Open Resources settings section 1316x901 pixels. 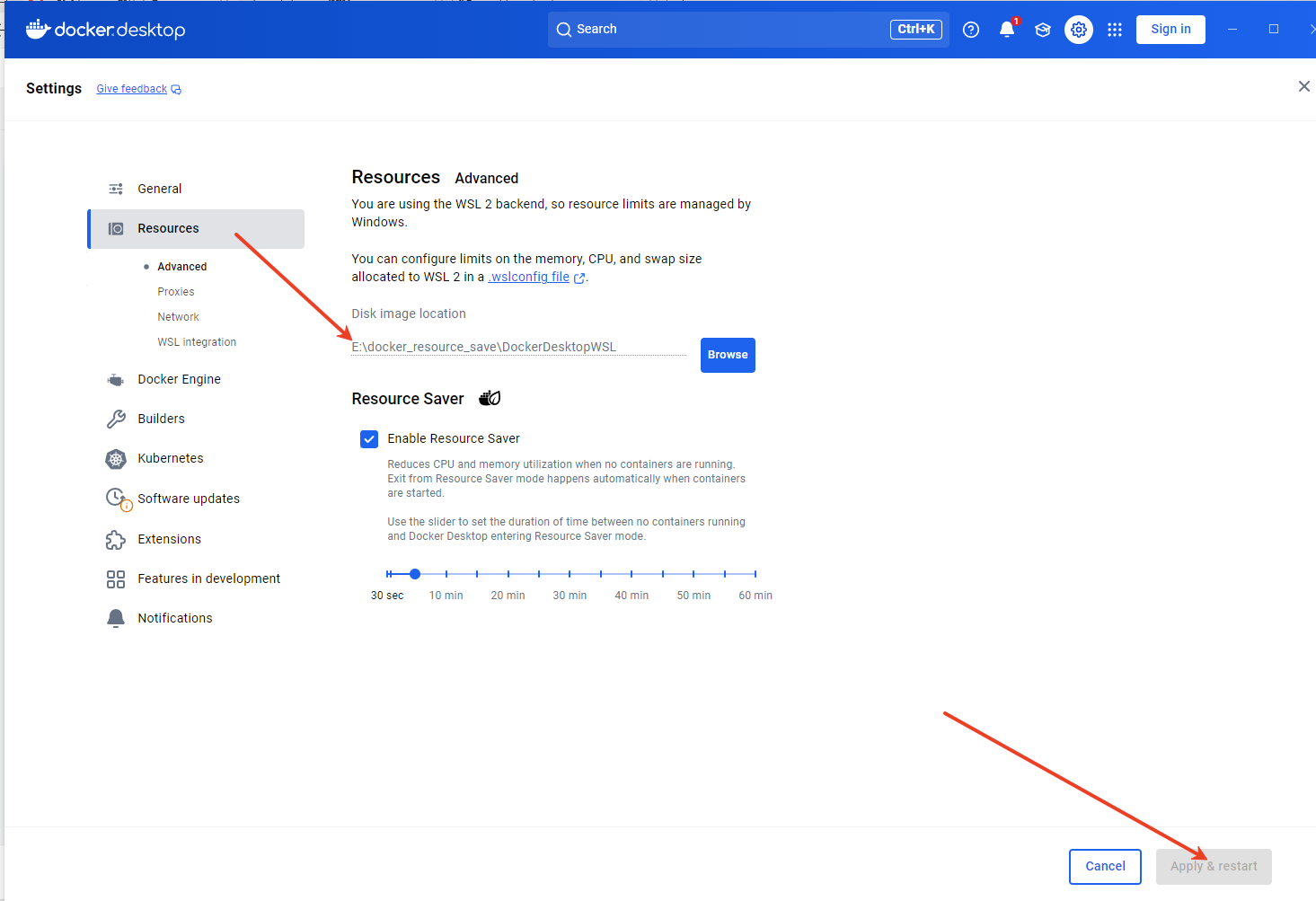pos(196,229)
